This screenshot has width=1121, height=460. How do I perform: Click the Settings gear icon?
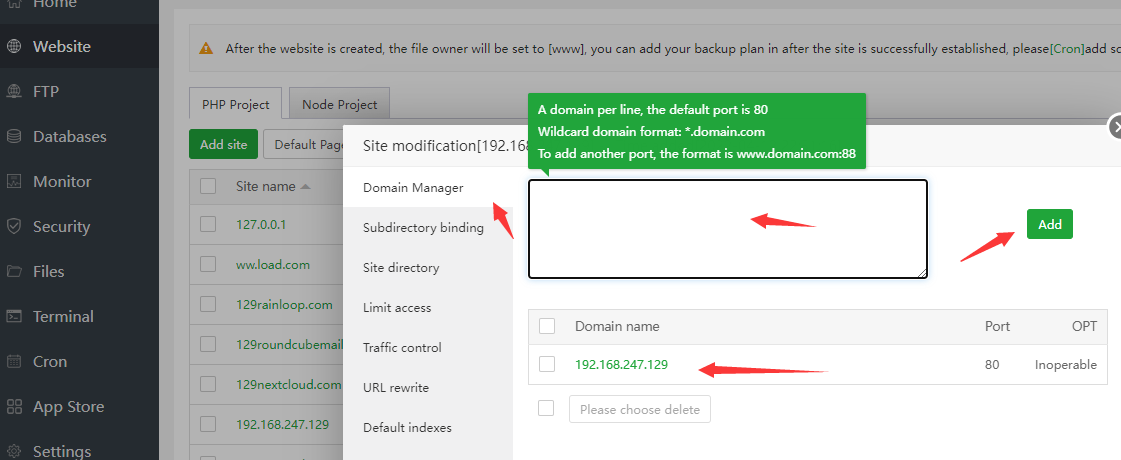[14, 451]
